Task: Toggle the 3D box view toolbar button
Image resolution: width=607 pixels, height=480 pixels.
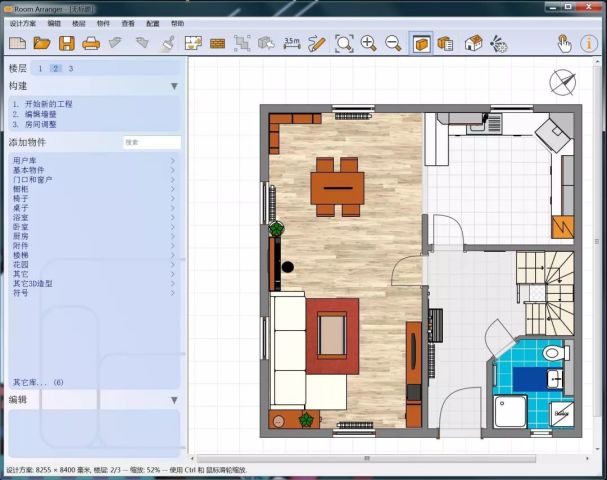Action: 421,43
